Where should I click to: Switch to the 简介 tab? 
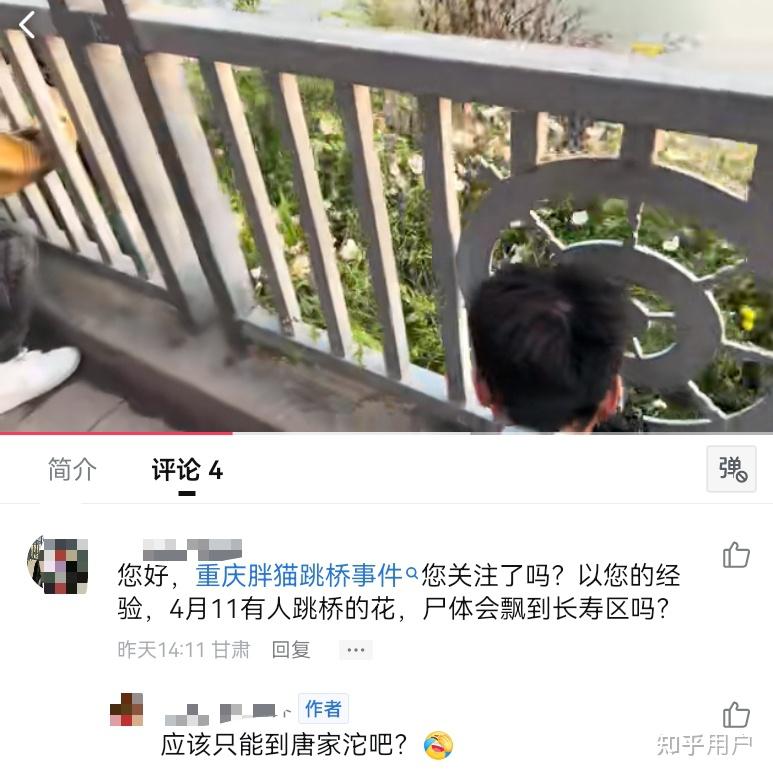(72, 469)
